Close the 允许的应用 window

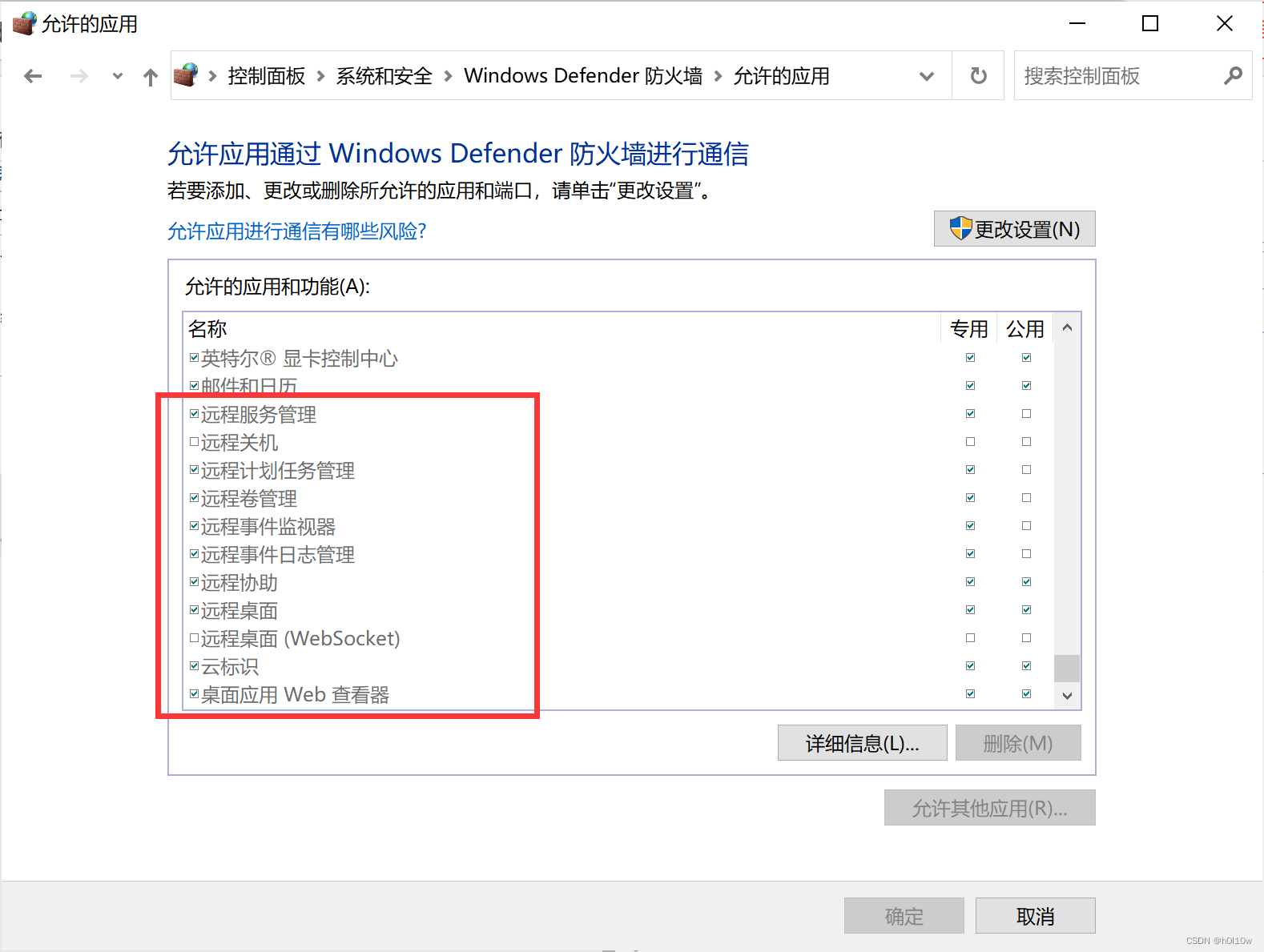(x=1224, y=23)
